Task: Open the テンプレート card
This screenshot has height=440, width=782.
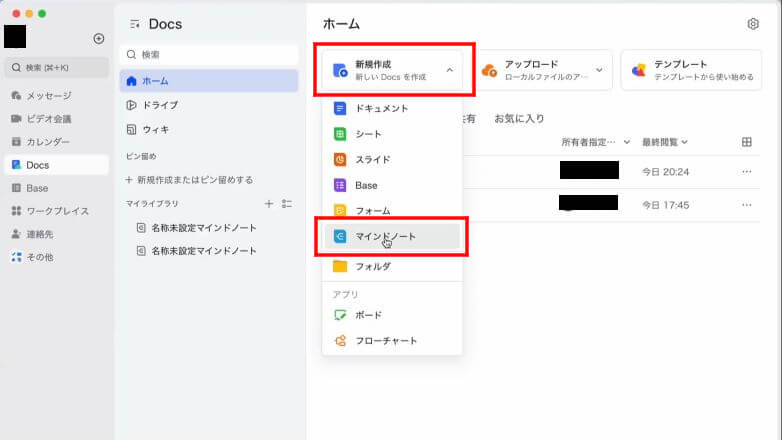Action: pyautogui.click(x=691, y=70)
